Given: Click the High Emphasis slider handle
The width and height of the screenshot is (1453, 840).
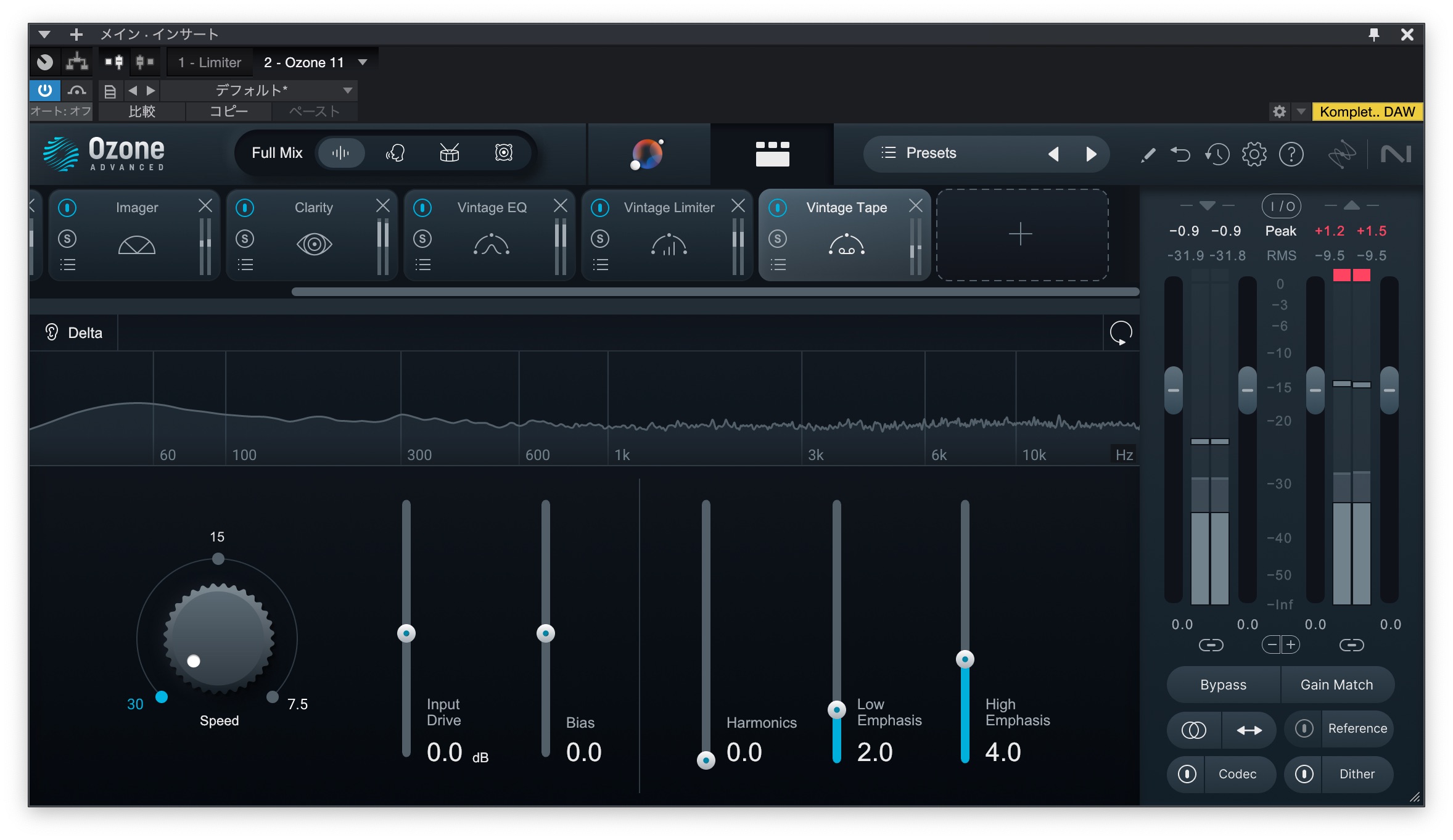Looking at the screenshot, I should [x=965, y=659].
